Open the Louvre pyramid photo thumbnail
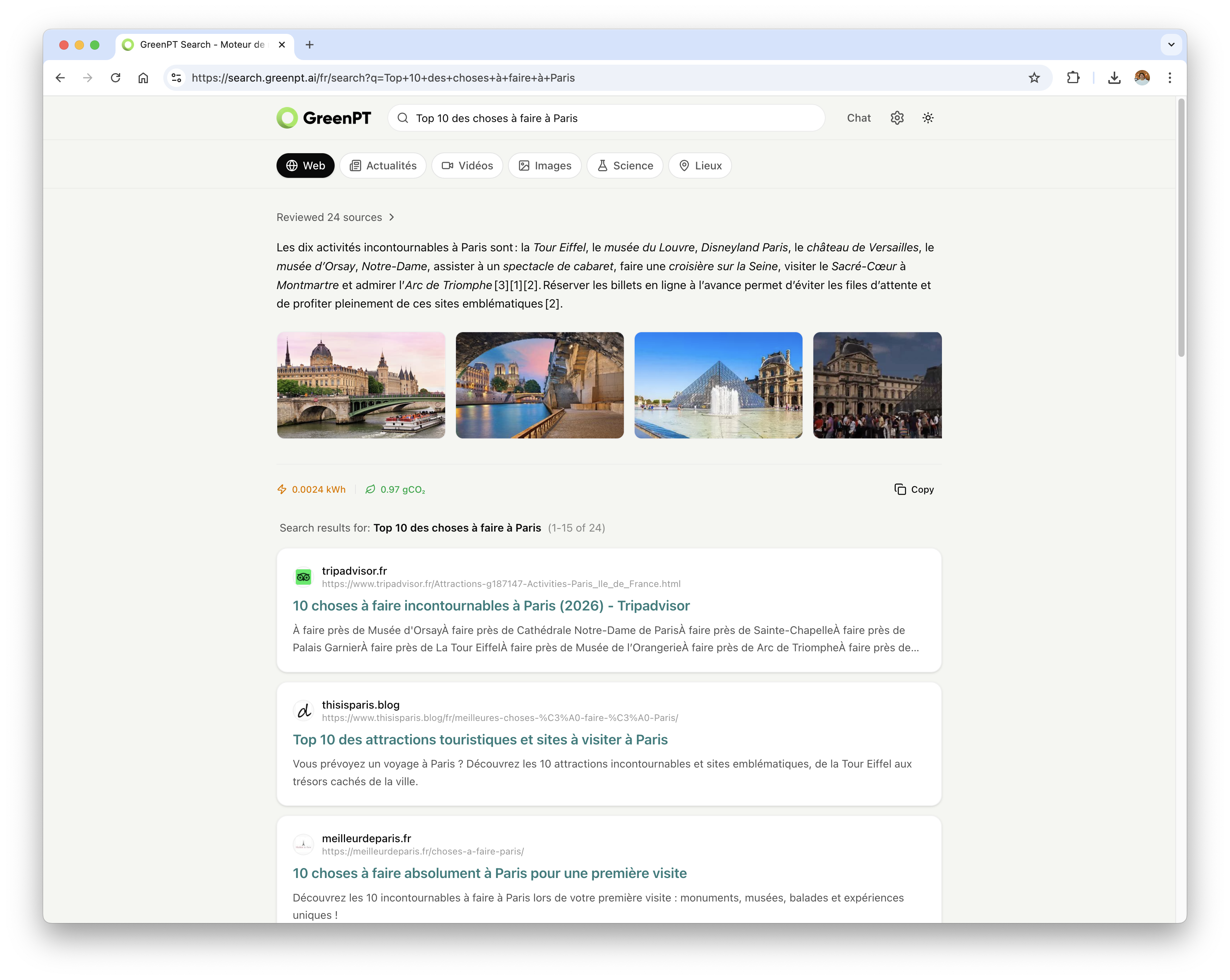The height and width of the screenshot is (980, 1230). pyautogui.click(x=718, y=385)
